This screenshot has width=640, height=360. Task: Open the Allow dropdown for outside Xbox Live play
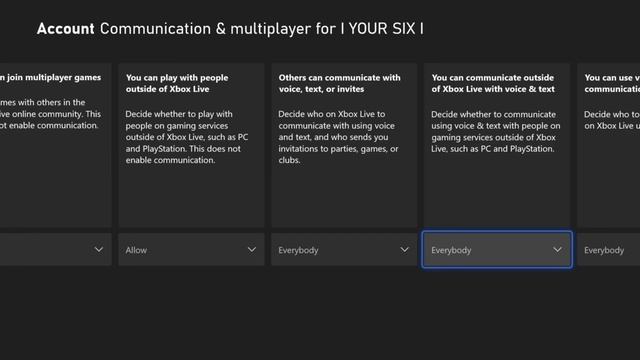pyautogui.click(x=191, y=249)
